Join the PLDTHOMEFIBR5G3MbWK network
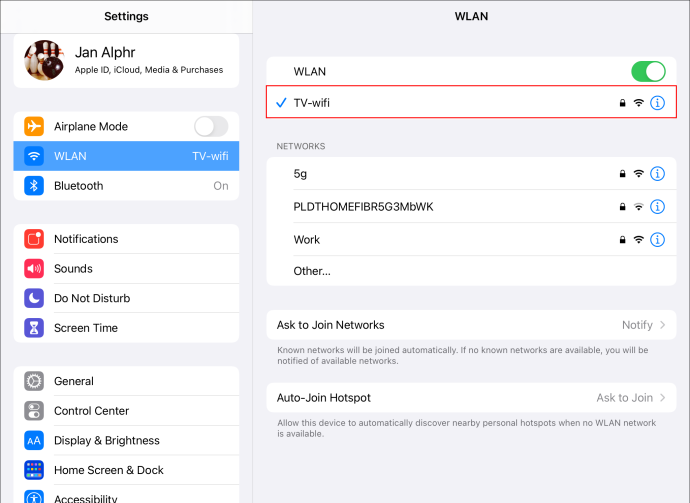The width and height of the screenshot is (690, 503). point(471,206)
